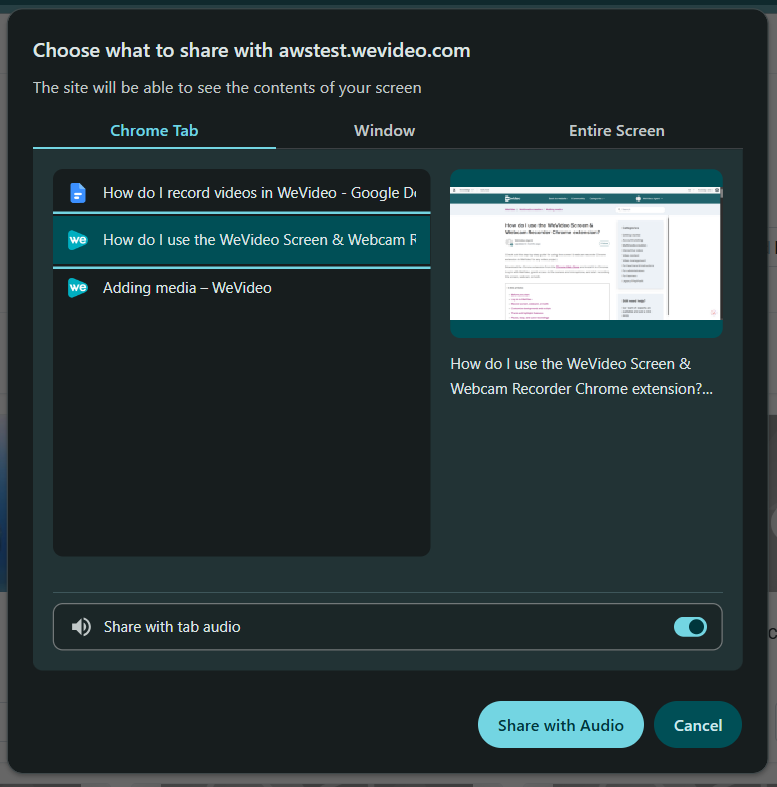Click the preview caption about Webcam Recorder extension
Image resolution: width=777 pixels, height=787 pixels.
tap(581, 376)
